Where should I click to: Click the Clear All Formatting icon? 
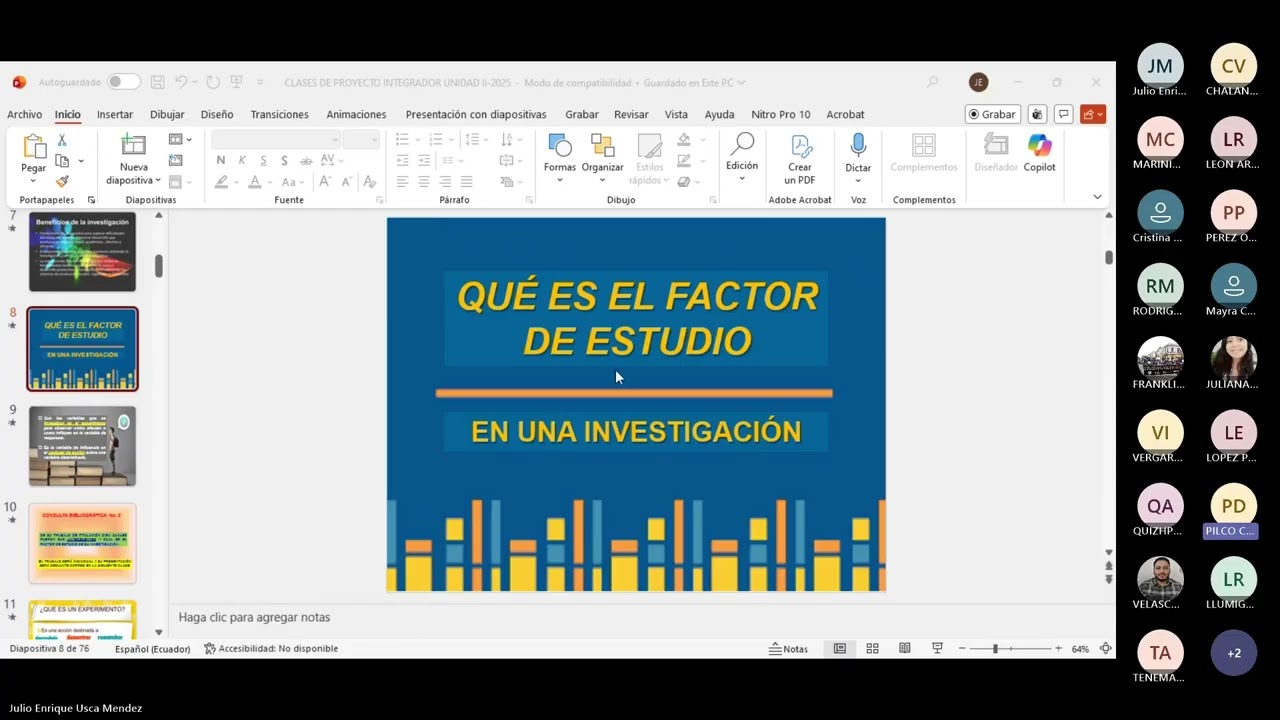(x=369, y=182)
